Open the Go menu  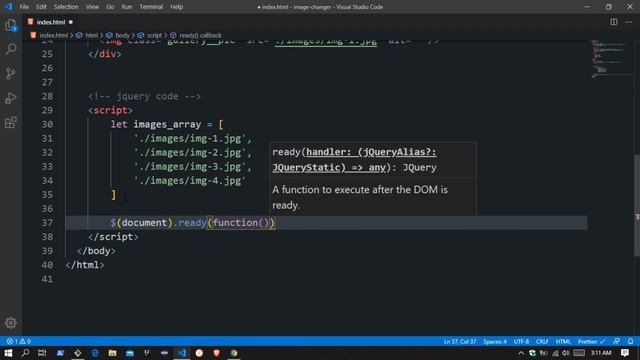pos(110,7)
